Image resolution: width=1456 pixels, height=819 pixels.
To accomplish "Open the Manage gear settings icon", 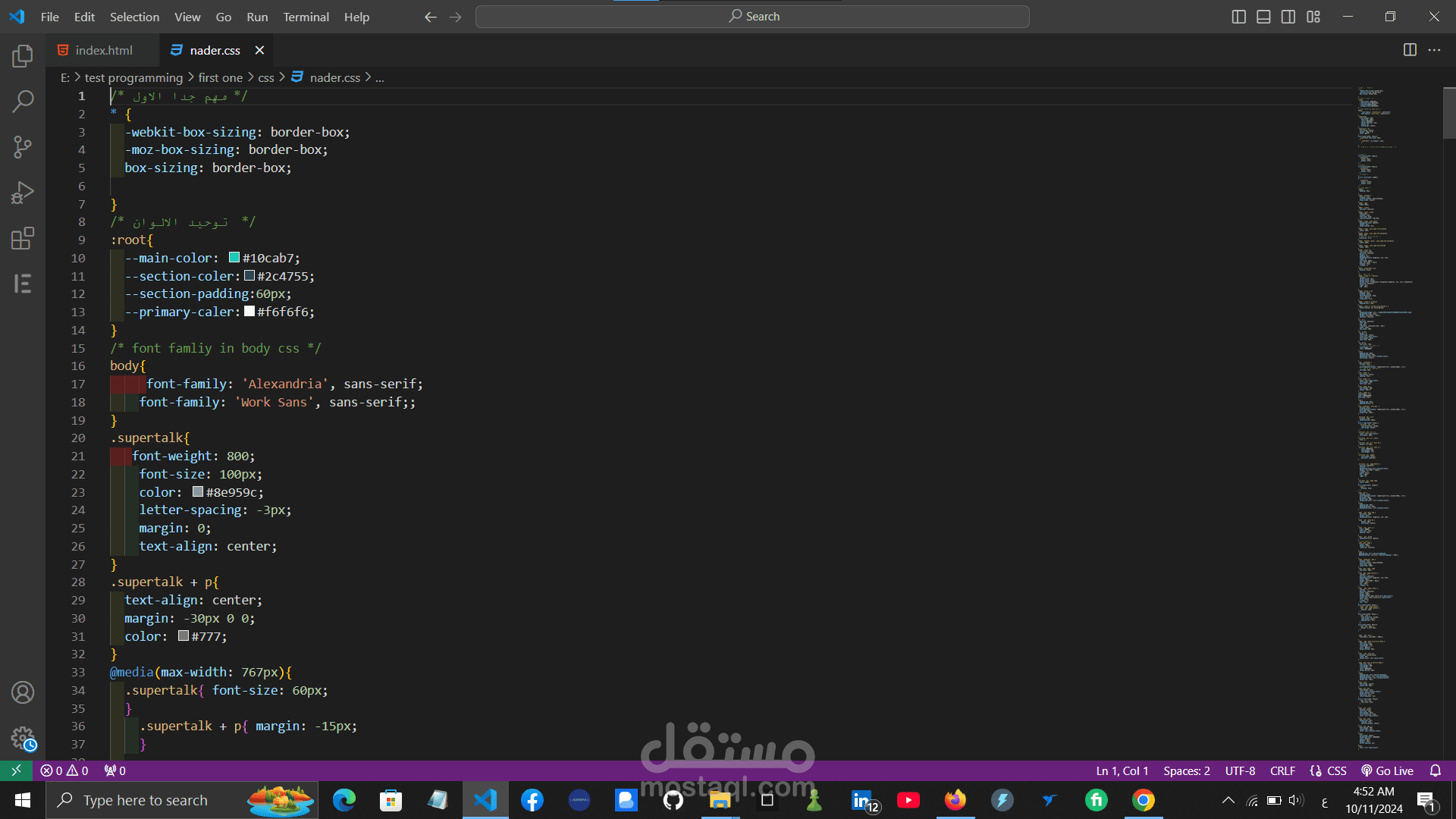I will (x=23, y=738).
